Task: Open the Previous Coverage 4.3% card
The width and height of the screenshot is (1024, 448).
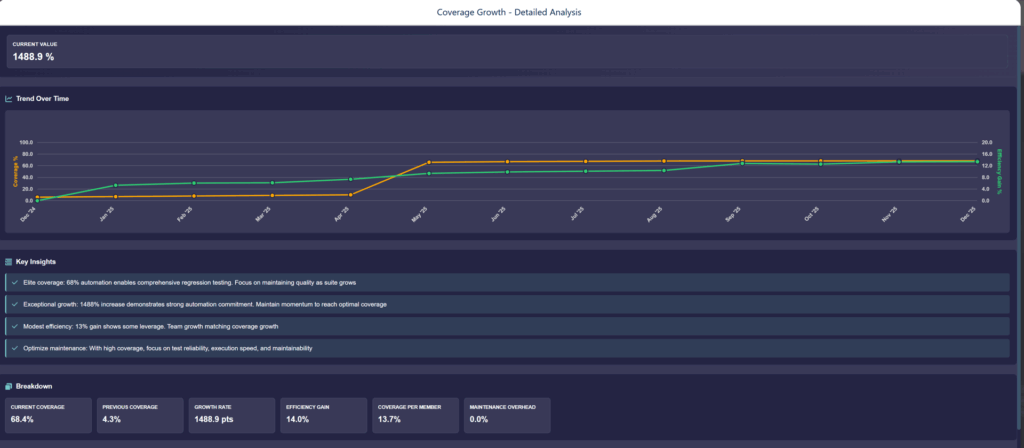Action: 142,415
